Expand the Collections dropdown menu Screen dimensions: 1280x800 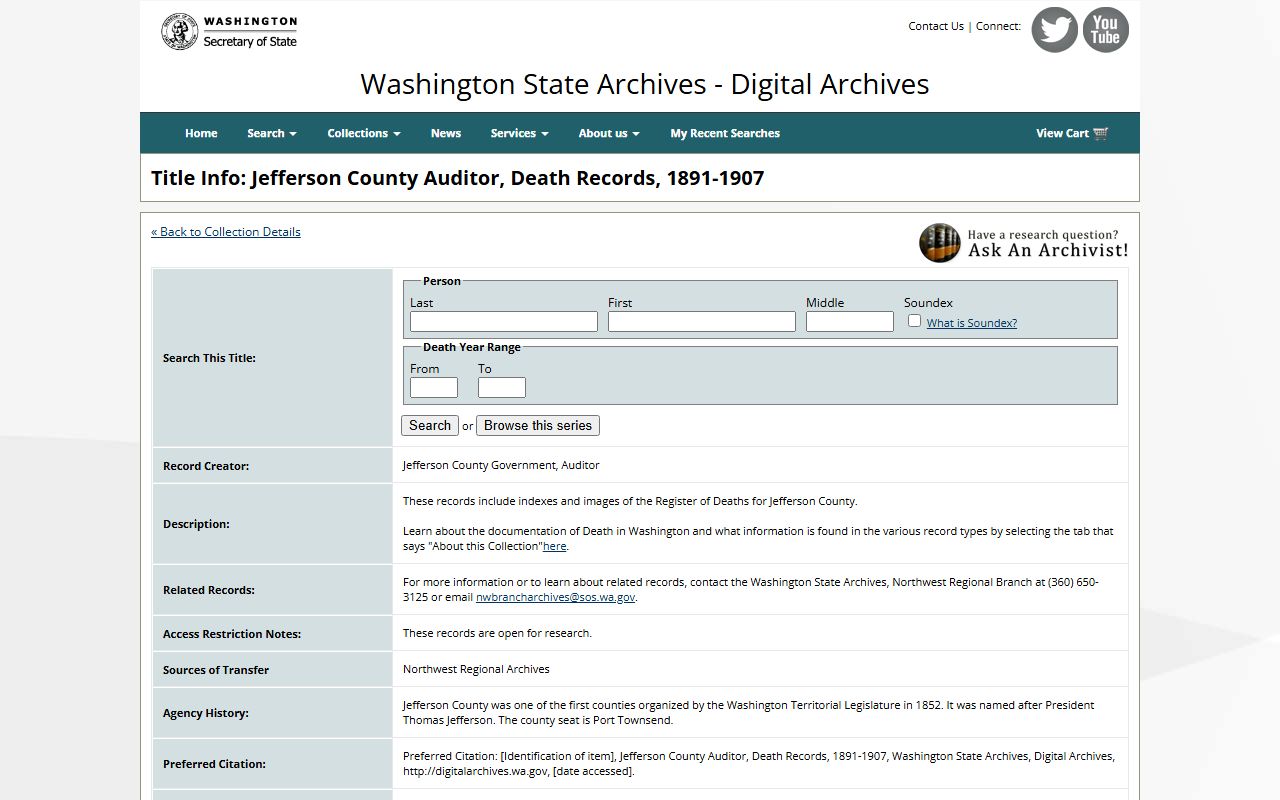pos(364,133)
